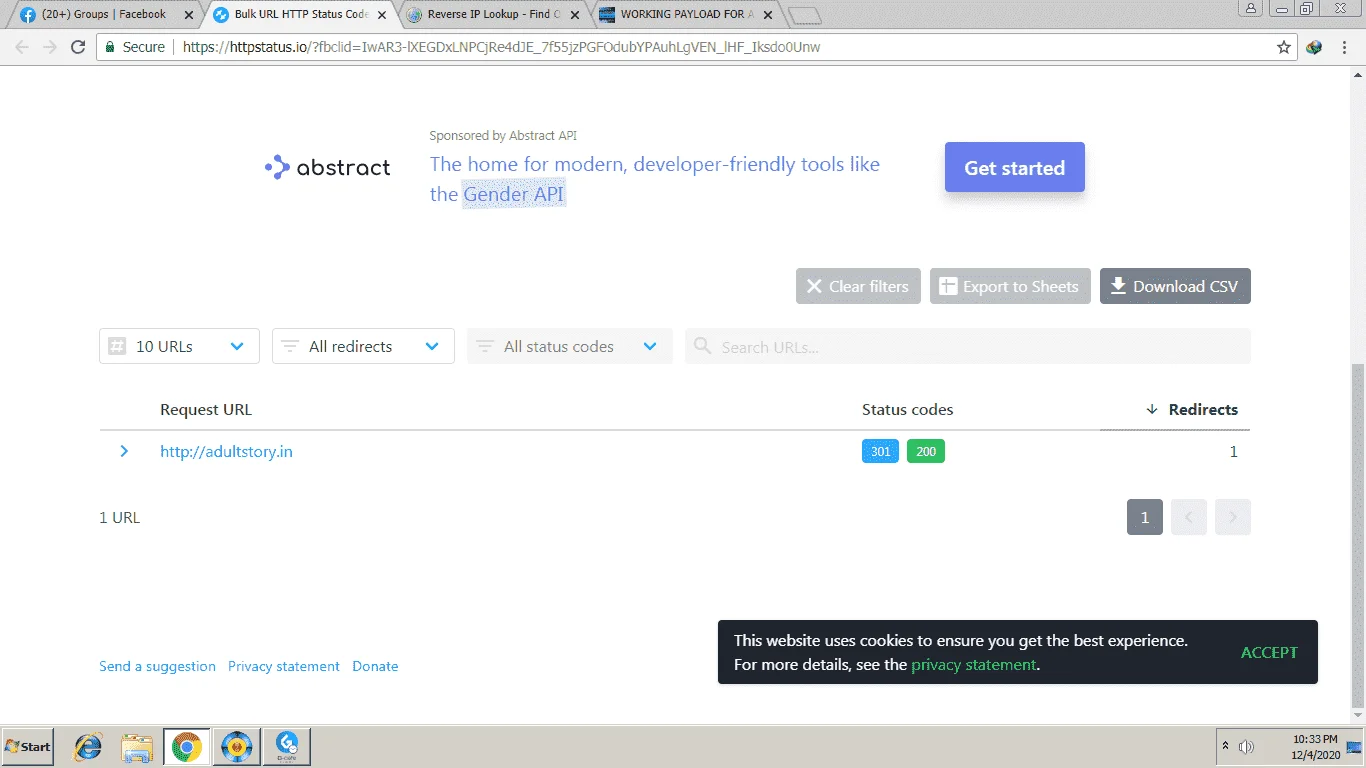Viewport: 1366px width, 768px height.
Task: Open the privacy statement link in the cookie banner
Action: 974,665
